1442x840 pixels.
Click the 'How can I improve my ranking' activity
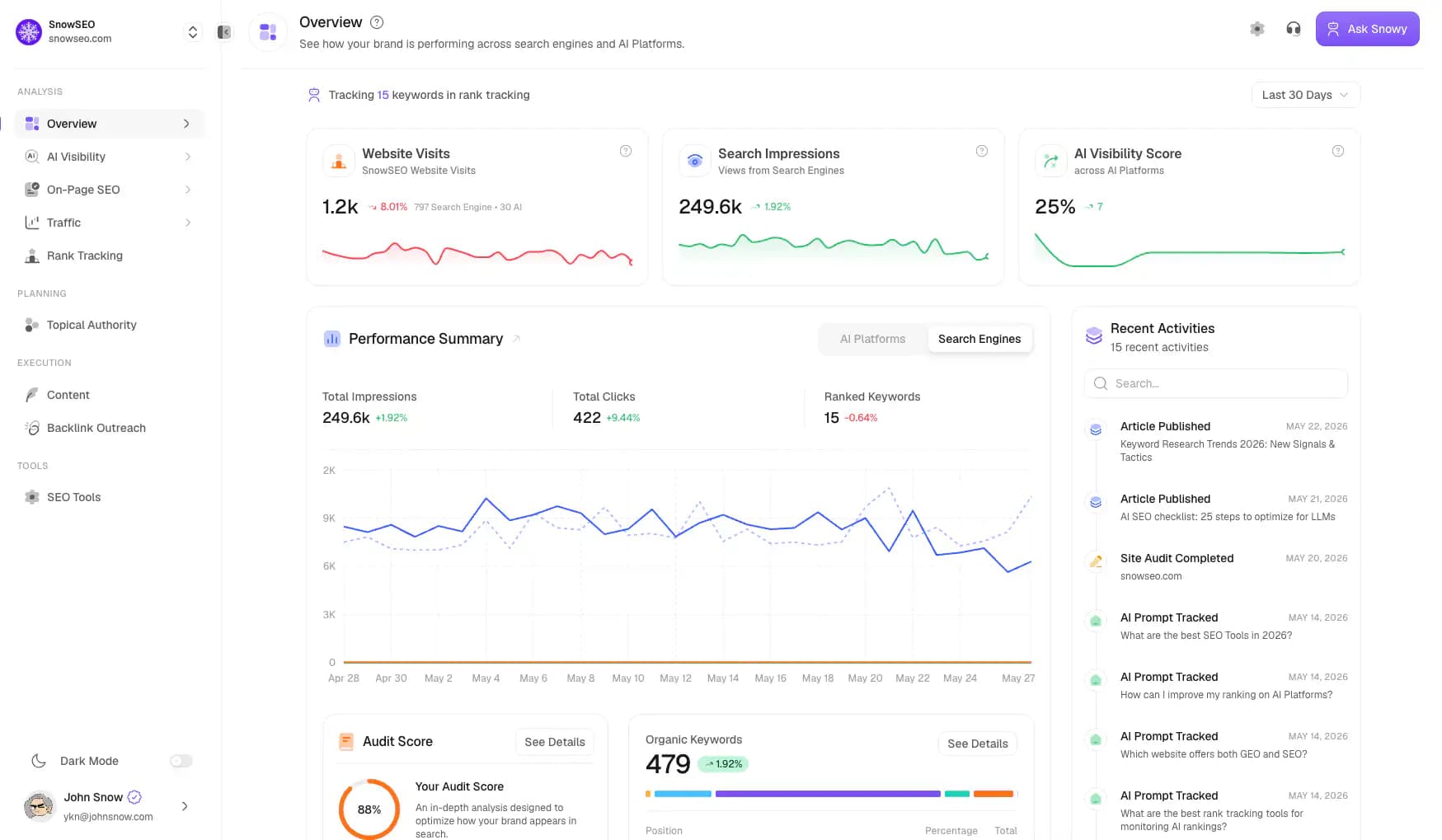point(1217,685)
